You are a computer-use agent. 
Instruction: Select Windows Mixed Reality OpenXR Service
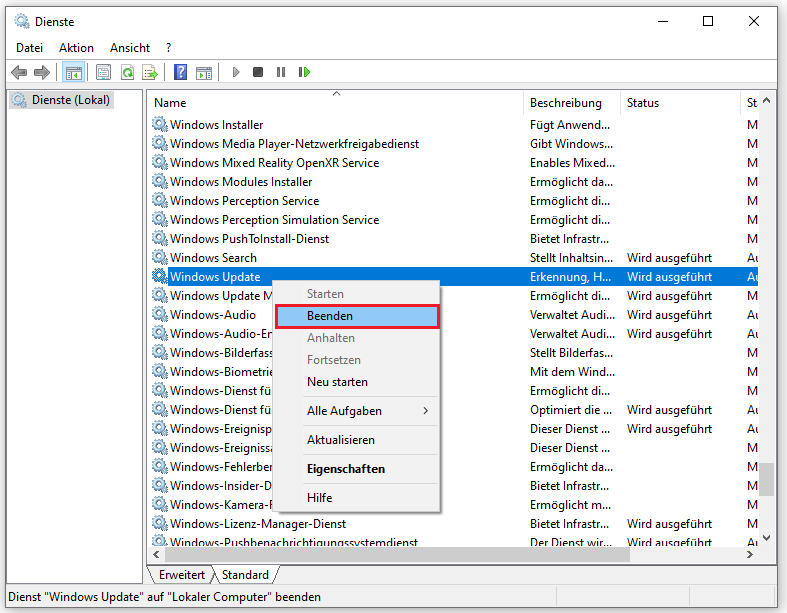pyautogui.click(x=275, y=163)
